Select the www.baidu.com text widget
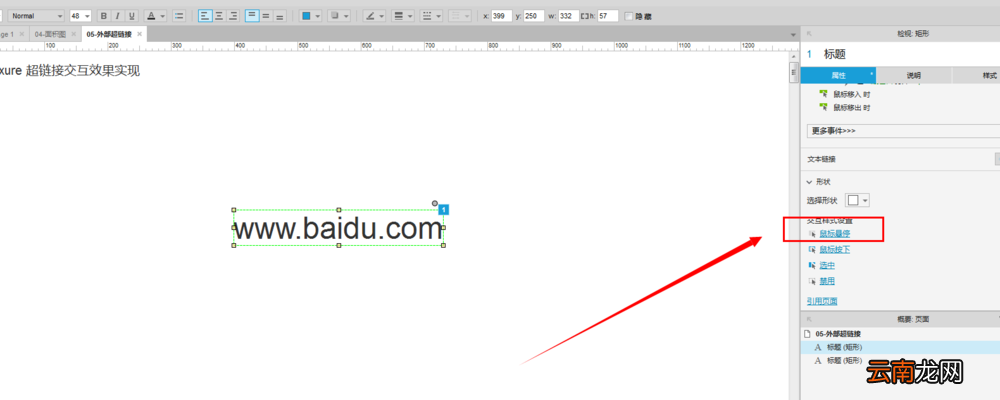Viewport: 1000px width, 400px height. pyautogui.click(x=339, y=228)
